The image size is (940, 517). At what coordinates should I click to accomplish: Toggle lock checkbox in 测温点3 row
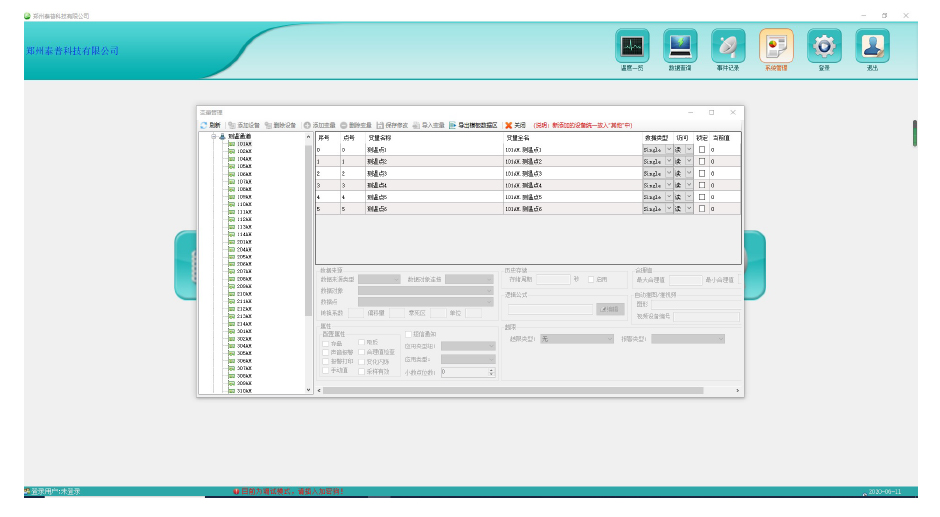[x=702, y=173]
